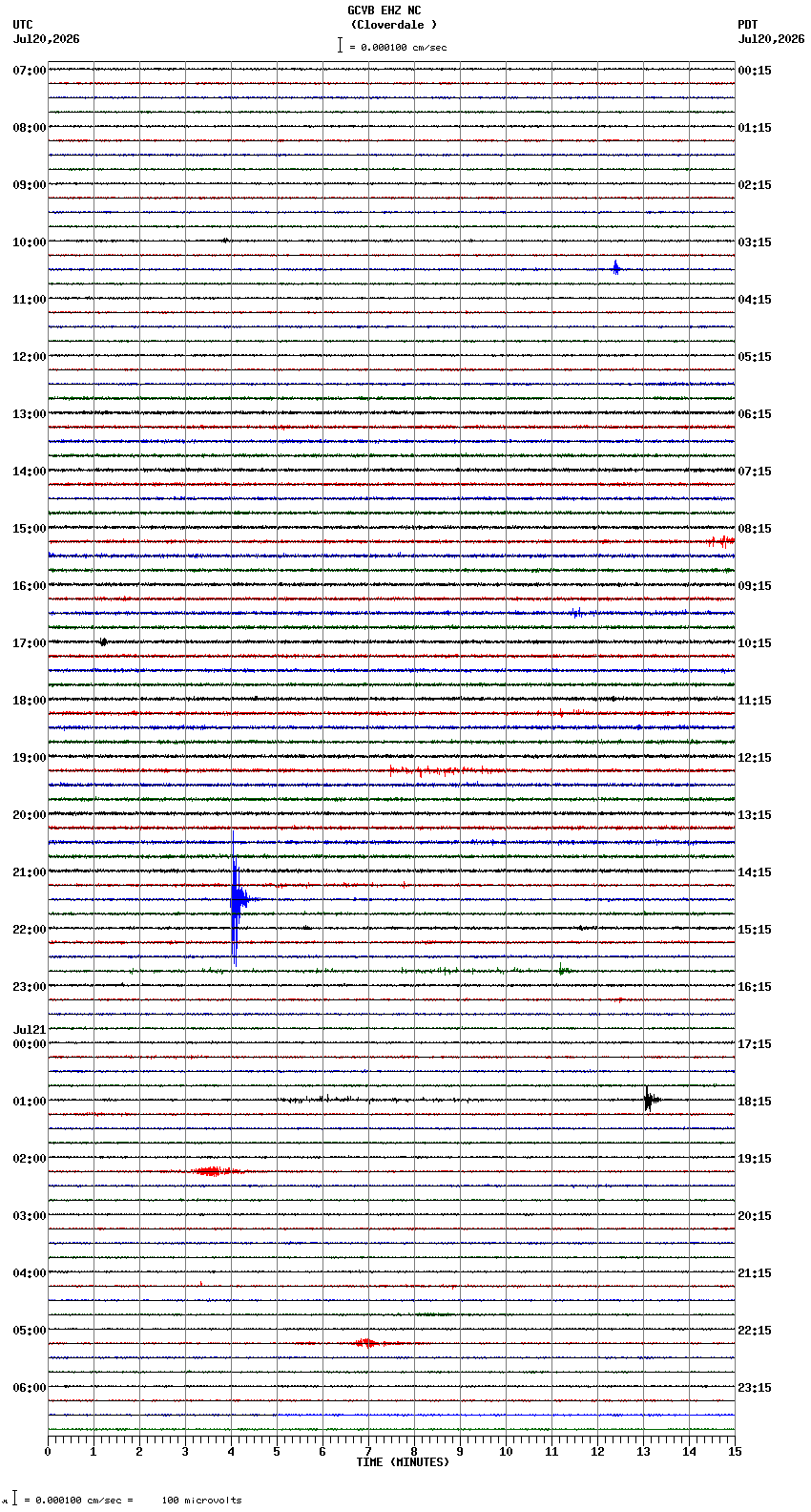Viewport: 811px width, 1512px height.
Task: Click the red burst on the 02:00 hour trace
Action: [213, 1171]
